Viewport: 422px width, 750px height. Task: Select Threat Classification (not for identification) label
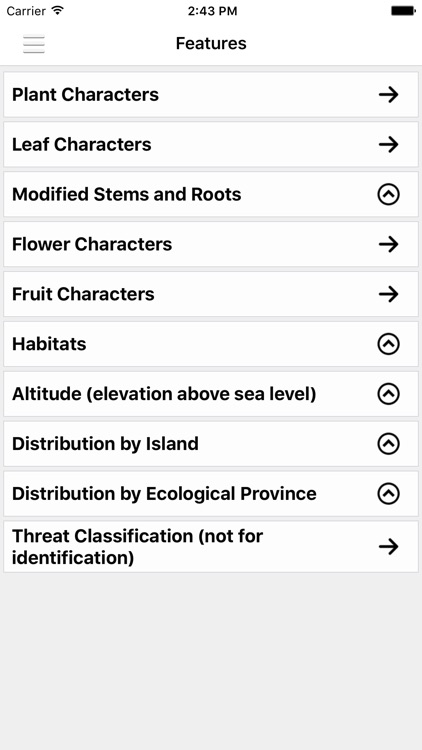[x=137, y=547]
